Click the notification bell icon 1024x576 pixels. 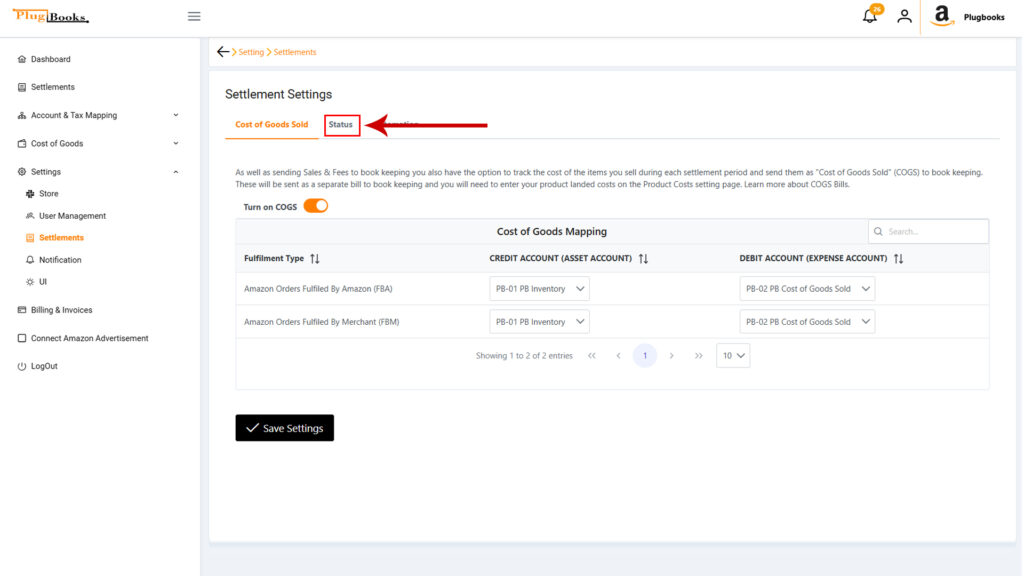tap(869, 15)
